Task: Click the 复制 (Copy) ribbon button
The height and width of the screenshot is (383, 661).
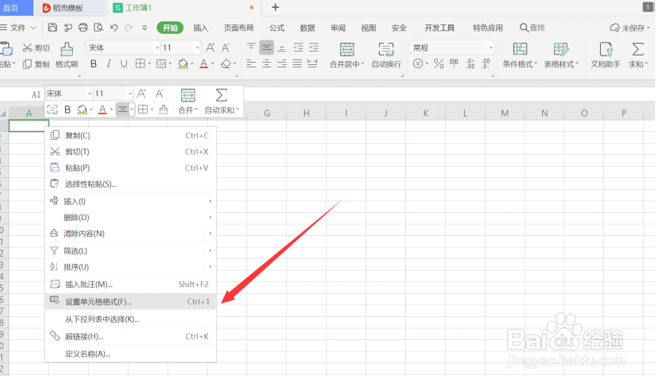Action: click(36, 64)
